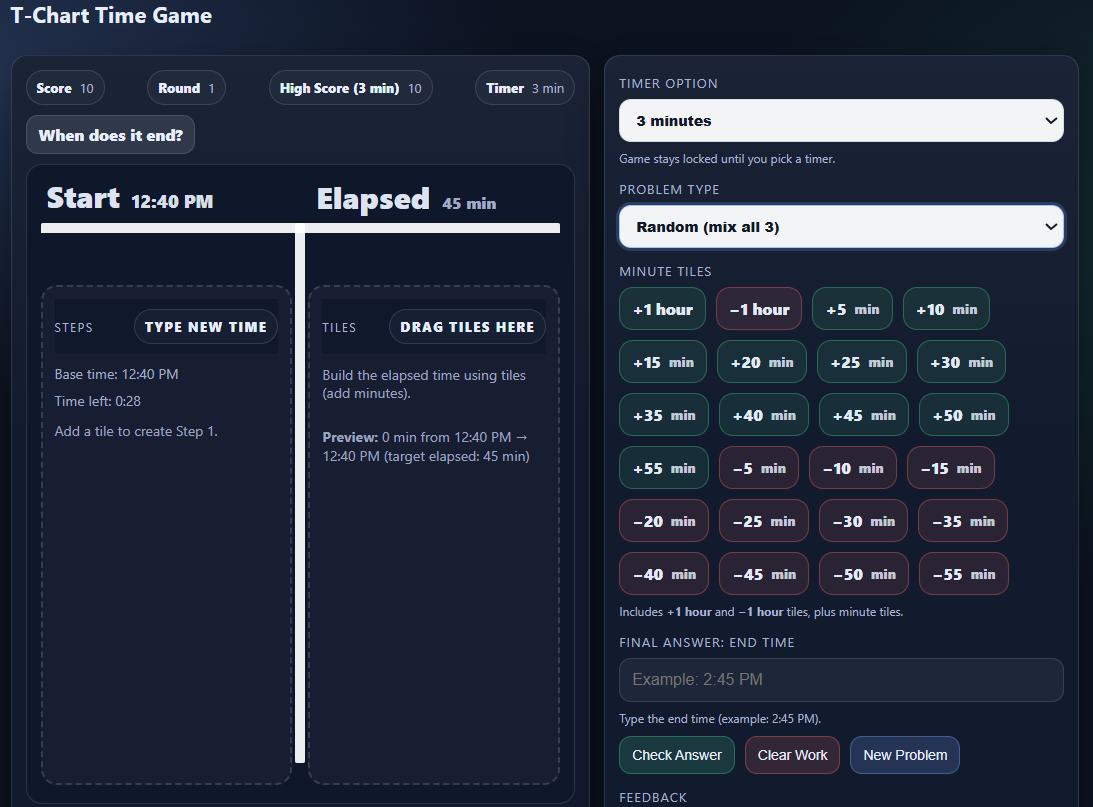This screenshot has width=1093, height=807.
Task: Start a New Problem
Action: point(904,755)
